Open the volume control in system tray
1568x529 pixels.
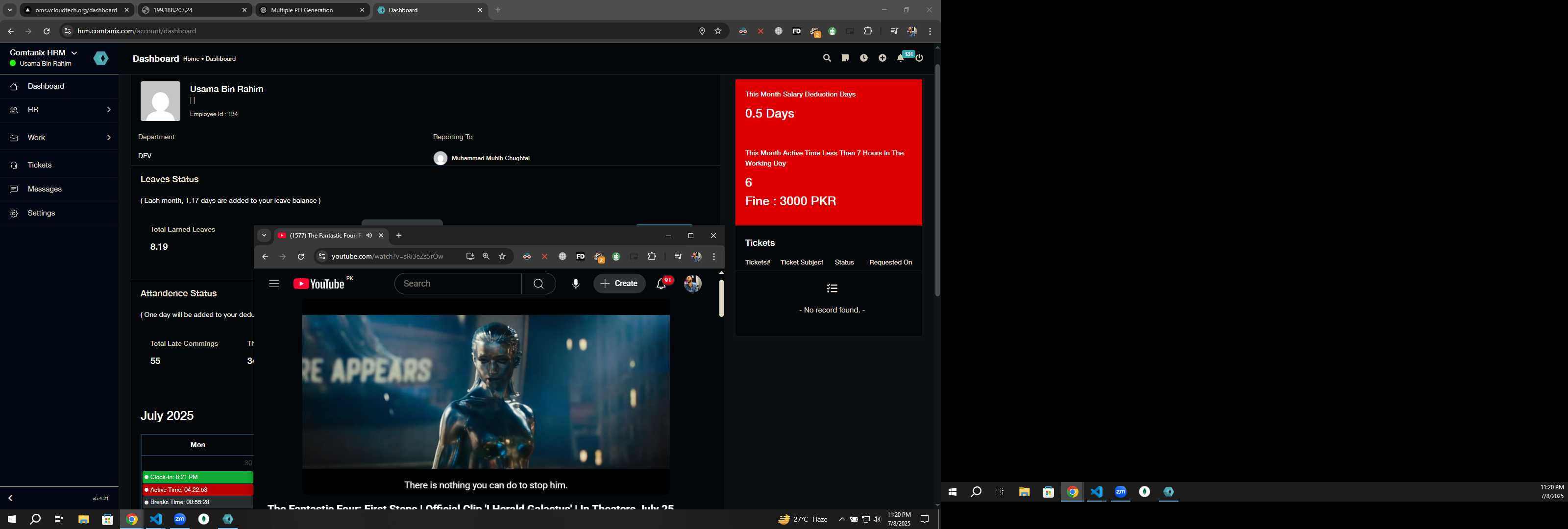(877, 519)
